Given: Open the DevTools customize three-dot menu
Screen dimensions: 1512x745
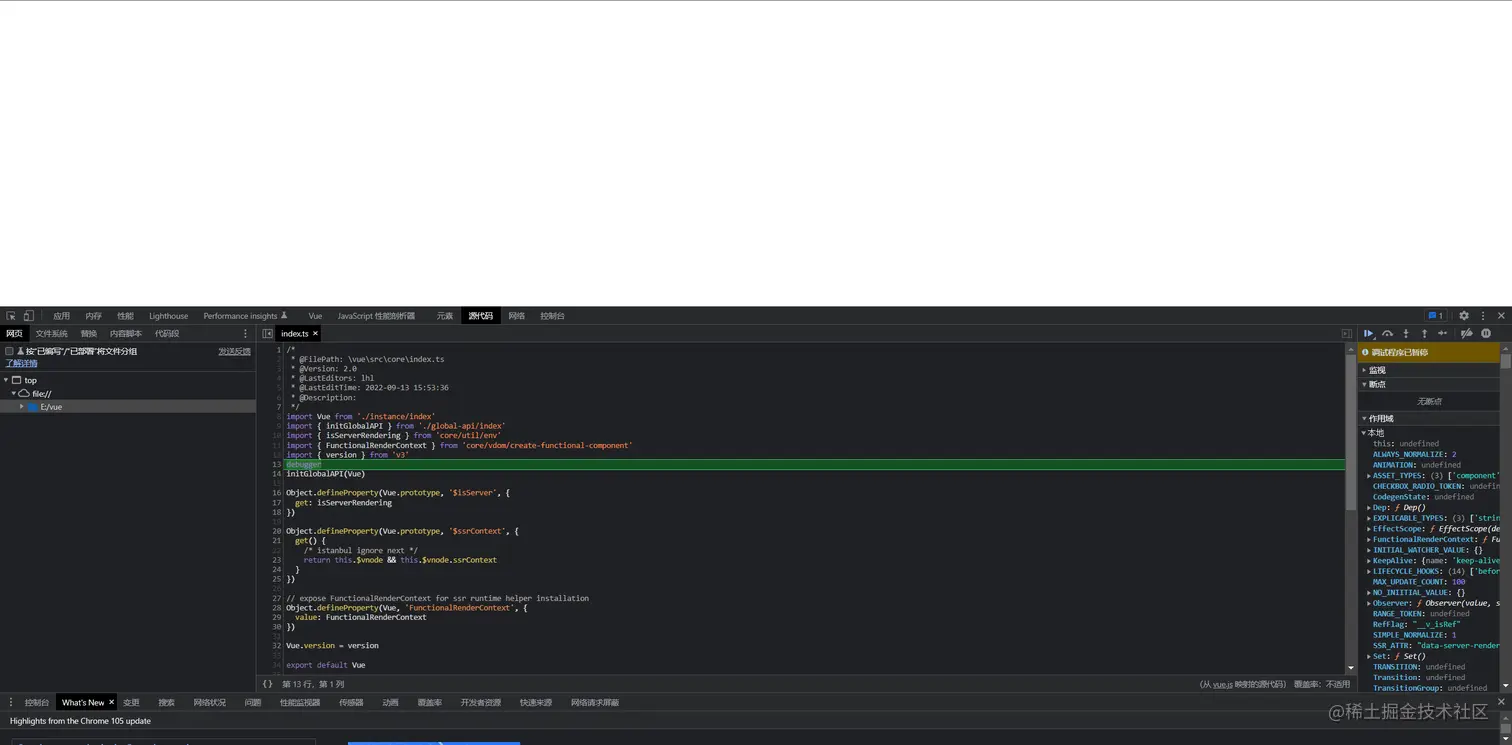Looking at the screenshot, I should 1483,316.
